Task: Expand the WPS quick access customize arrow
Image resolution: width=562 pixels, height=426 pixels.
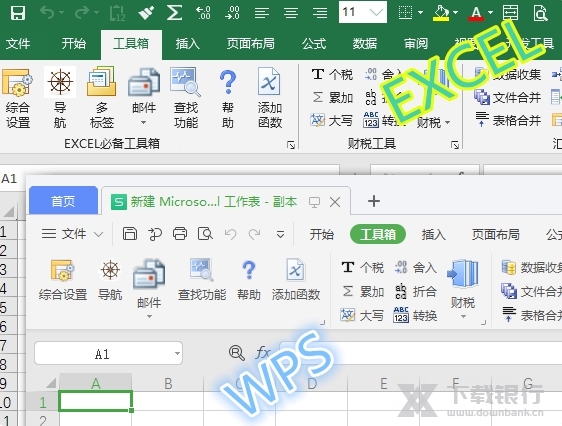Action: click(x=280, y=234)
